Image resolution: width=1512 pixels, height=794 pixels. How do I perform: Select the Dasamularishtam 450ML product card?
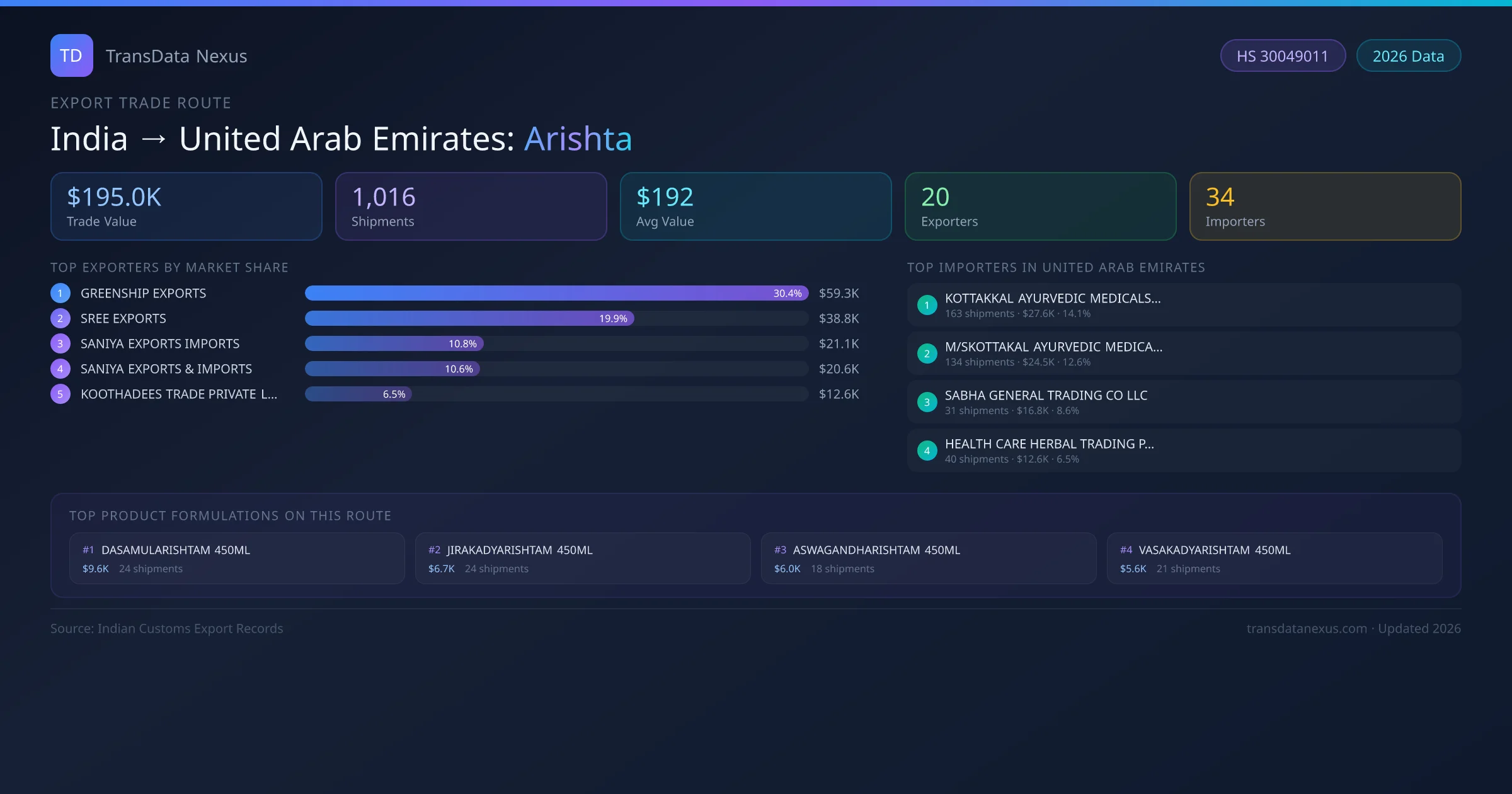[237, 558]
